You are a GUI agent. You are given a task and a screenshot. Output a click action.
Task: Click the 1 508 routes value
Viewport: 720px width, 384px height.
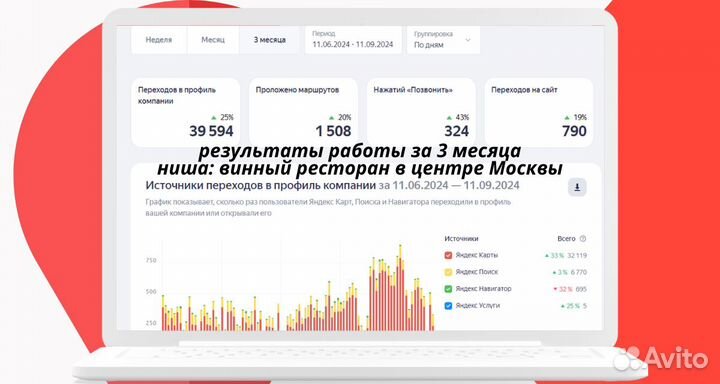pos(333,131)
